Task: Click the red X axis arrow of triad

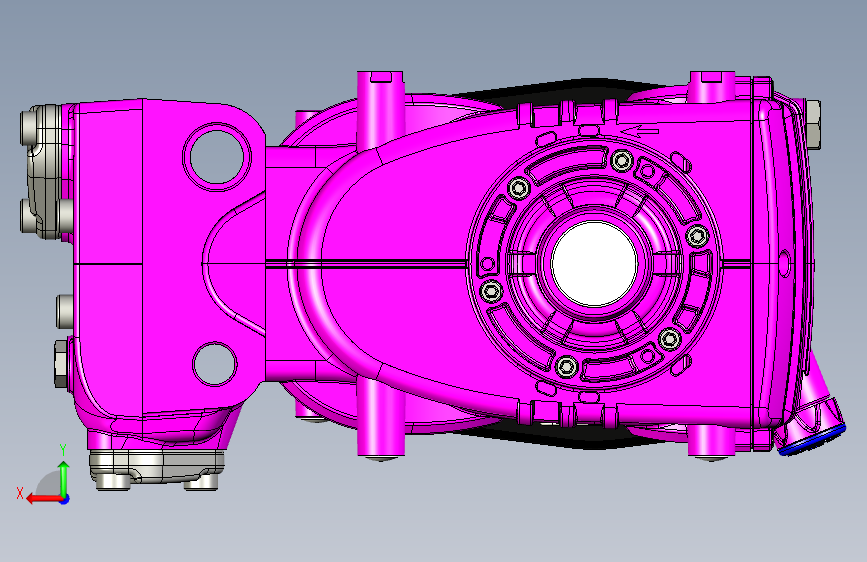Action: click(45, 499)
